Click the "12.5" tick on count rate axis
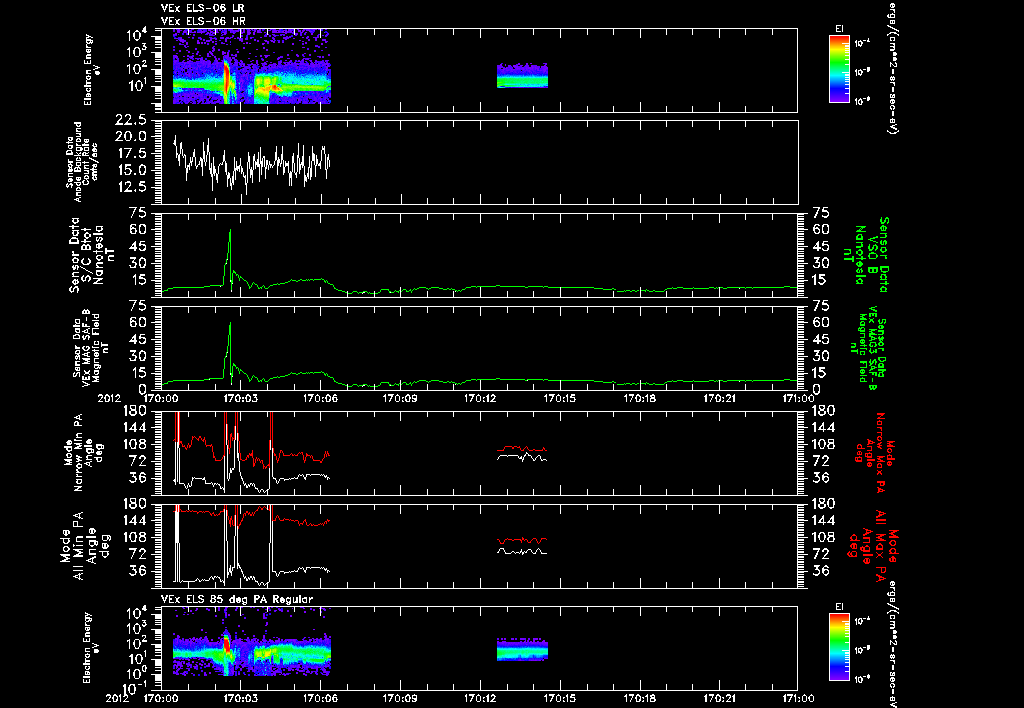This screenshot has width=1024, height=708. [132, 187]
